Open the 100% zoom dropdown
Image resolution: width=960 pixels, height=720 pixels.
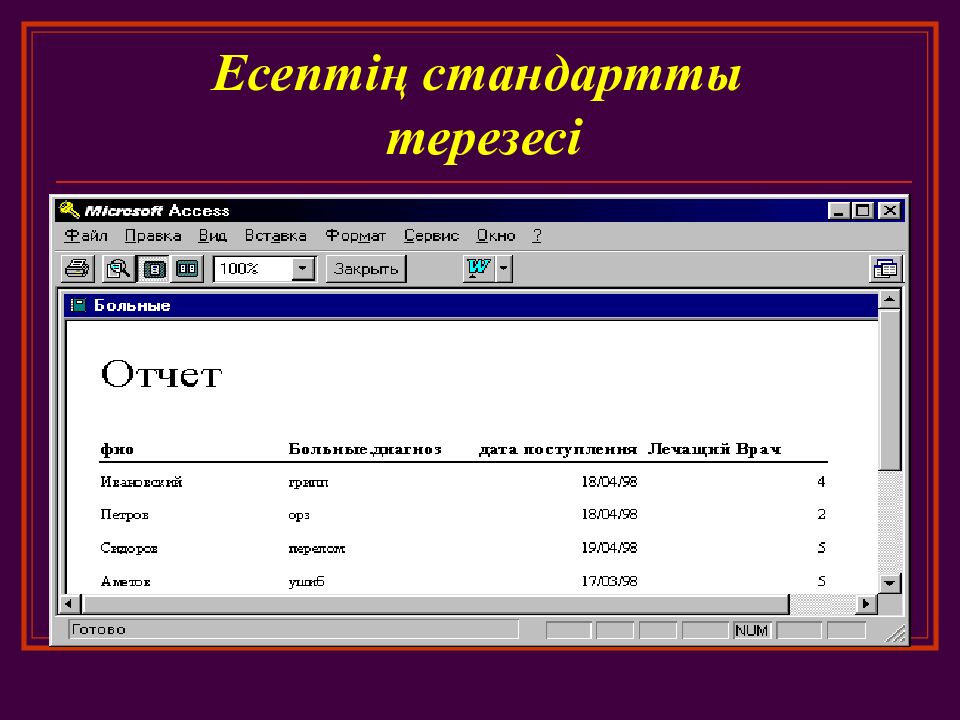(x=304, y=268)
